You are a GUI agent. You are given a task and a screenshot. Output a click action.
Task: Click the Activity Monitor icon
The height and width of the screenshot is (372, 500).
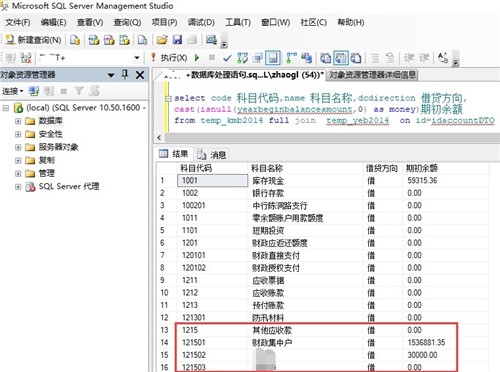coord(211,40)
